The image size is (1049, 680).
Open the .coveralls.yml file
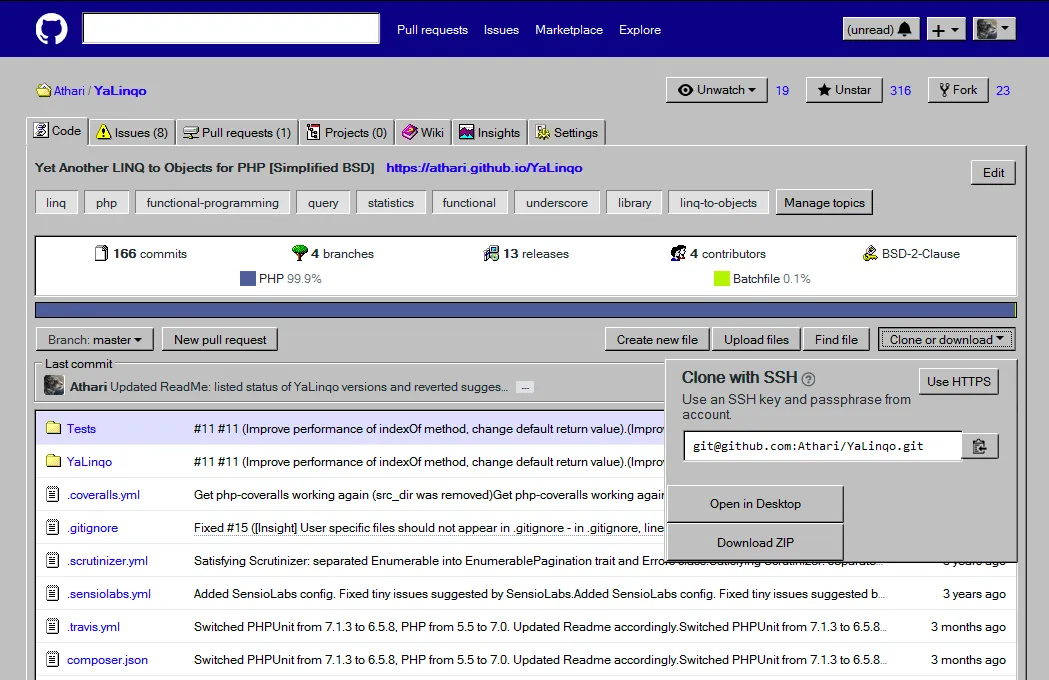tap(103, 495)
